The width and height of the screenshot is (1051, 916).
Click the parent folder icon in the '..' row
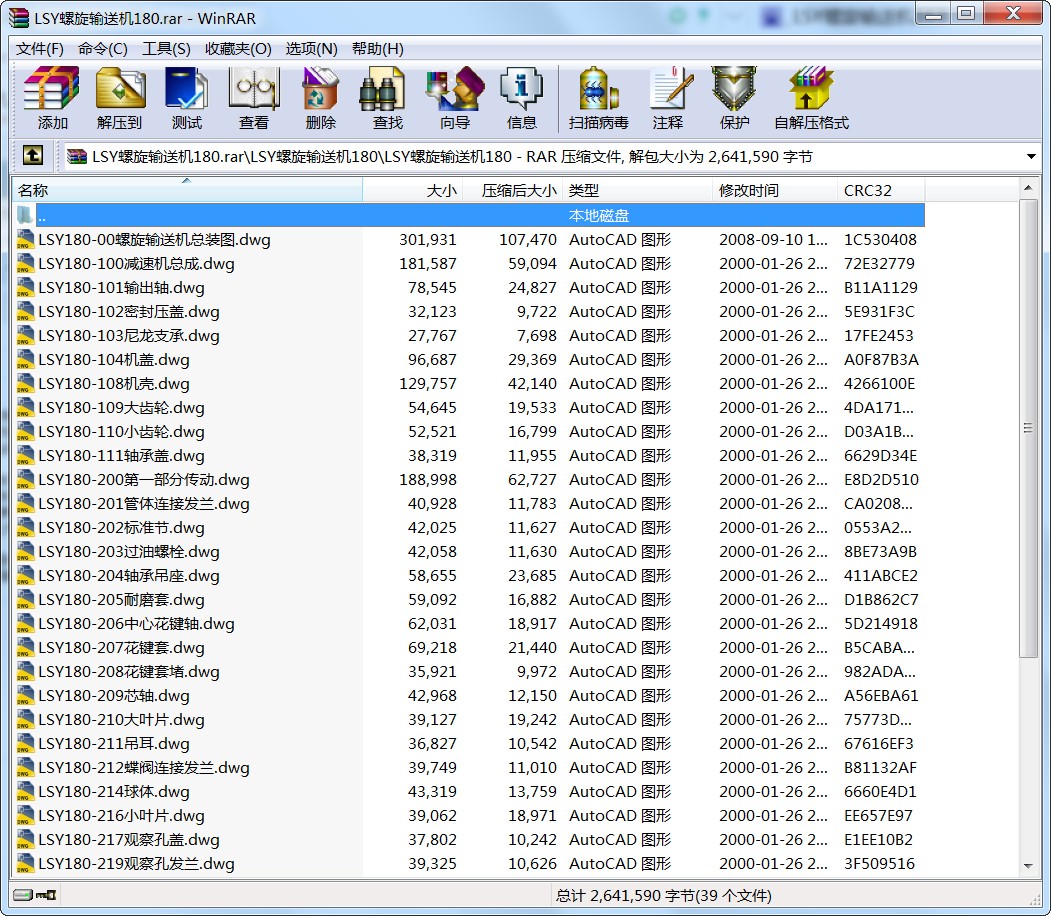coord(25,215)
